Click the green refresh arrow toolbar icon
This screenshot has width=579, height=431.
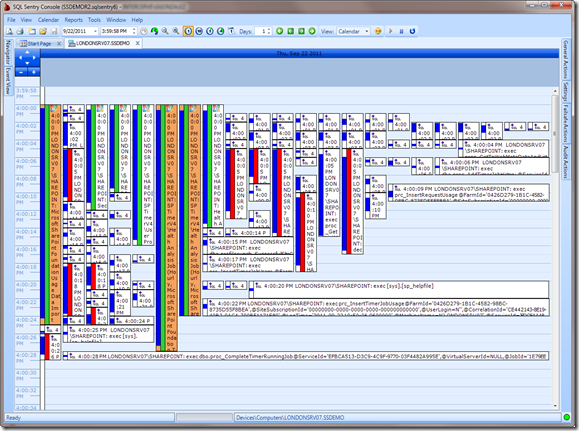click(155, 31)
